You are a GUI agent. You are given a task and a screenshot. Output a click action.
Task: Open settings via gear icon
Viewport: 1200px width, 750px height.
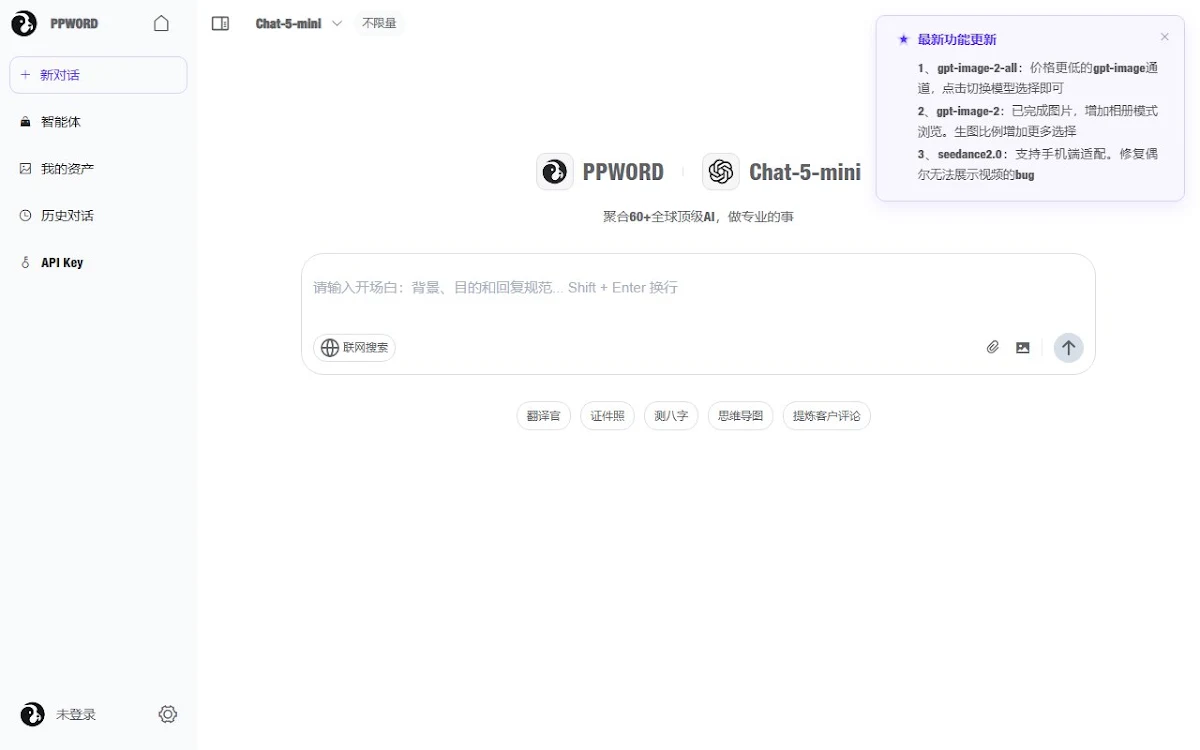168,714
